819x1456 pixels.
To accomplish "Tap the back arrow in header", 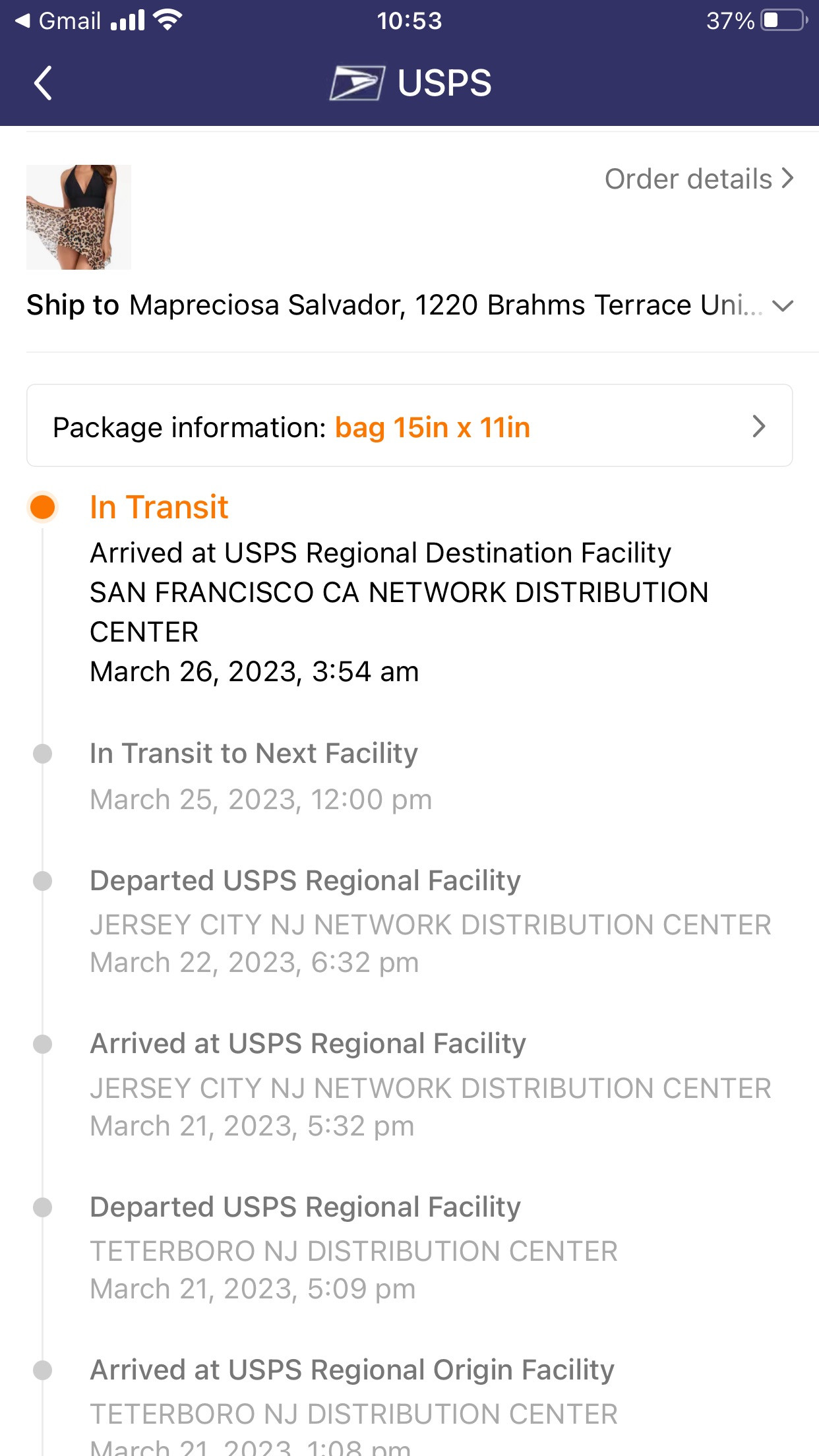I will [x=44, y=83].
